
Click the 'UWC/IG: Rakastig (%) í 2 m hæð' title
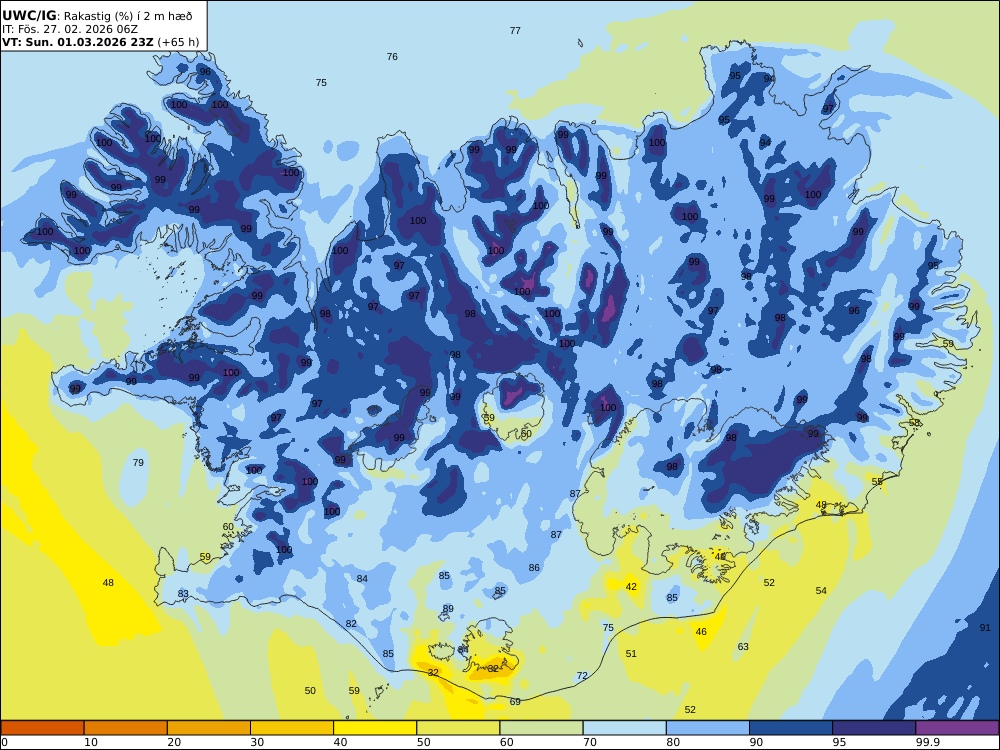[97, 16]
